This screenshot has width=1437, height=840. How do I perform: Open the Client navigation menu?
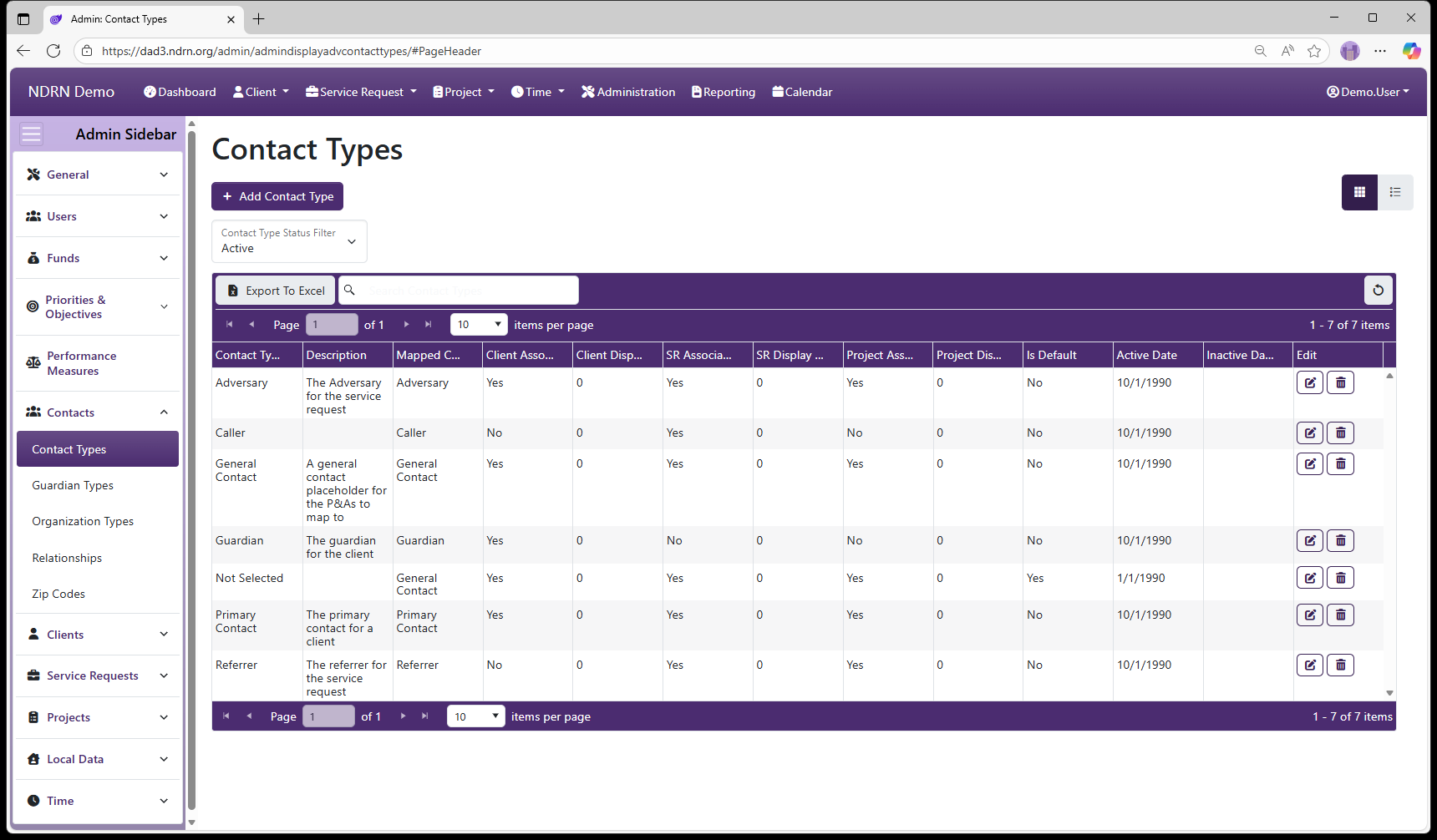pyautogui.click(x=261, y=92)
